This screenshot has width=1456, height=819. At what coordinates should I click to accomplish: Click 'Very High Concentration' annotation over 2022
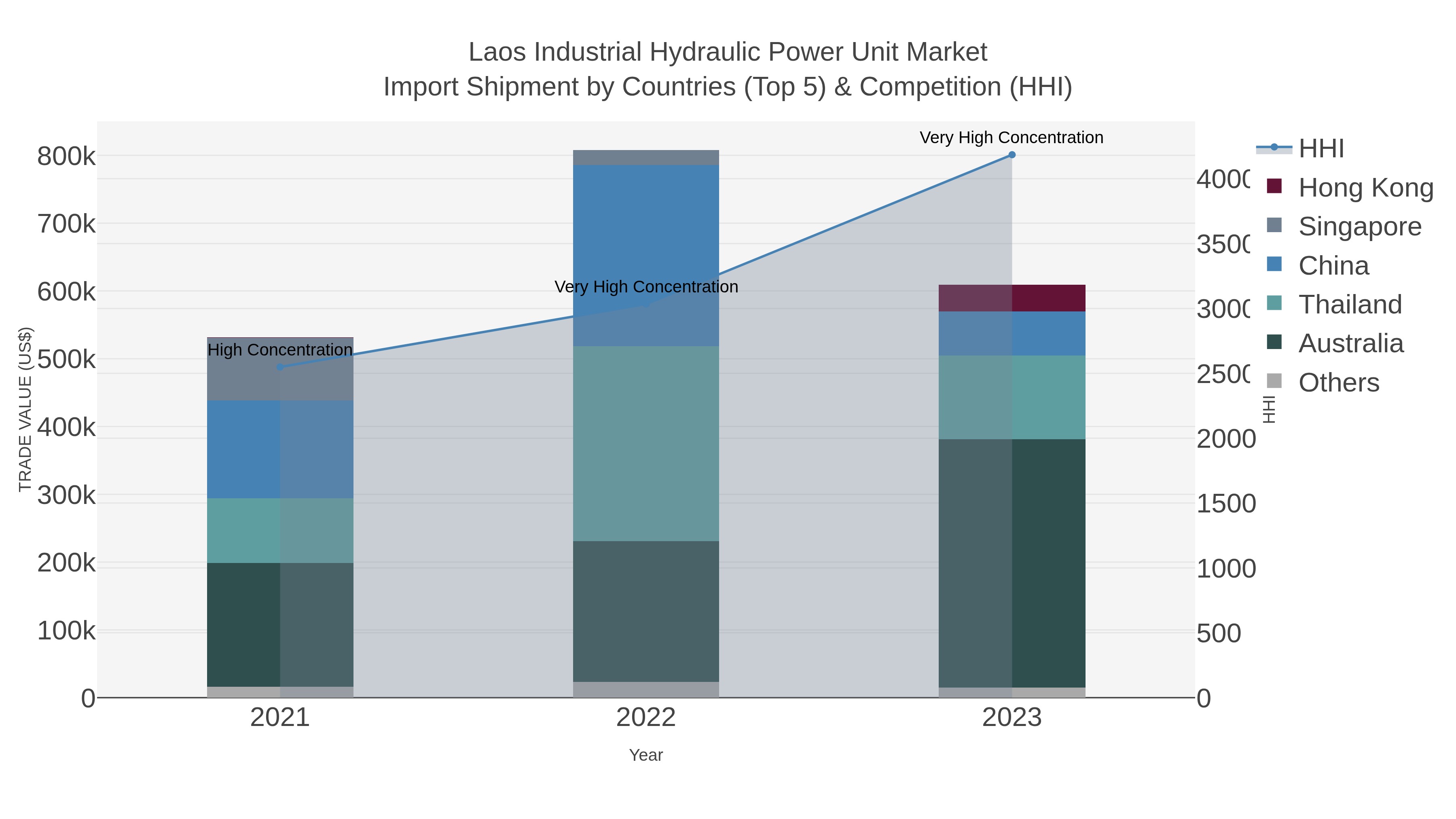pos(646,287)
